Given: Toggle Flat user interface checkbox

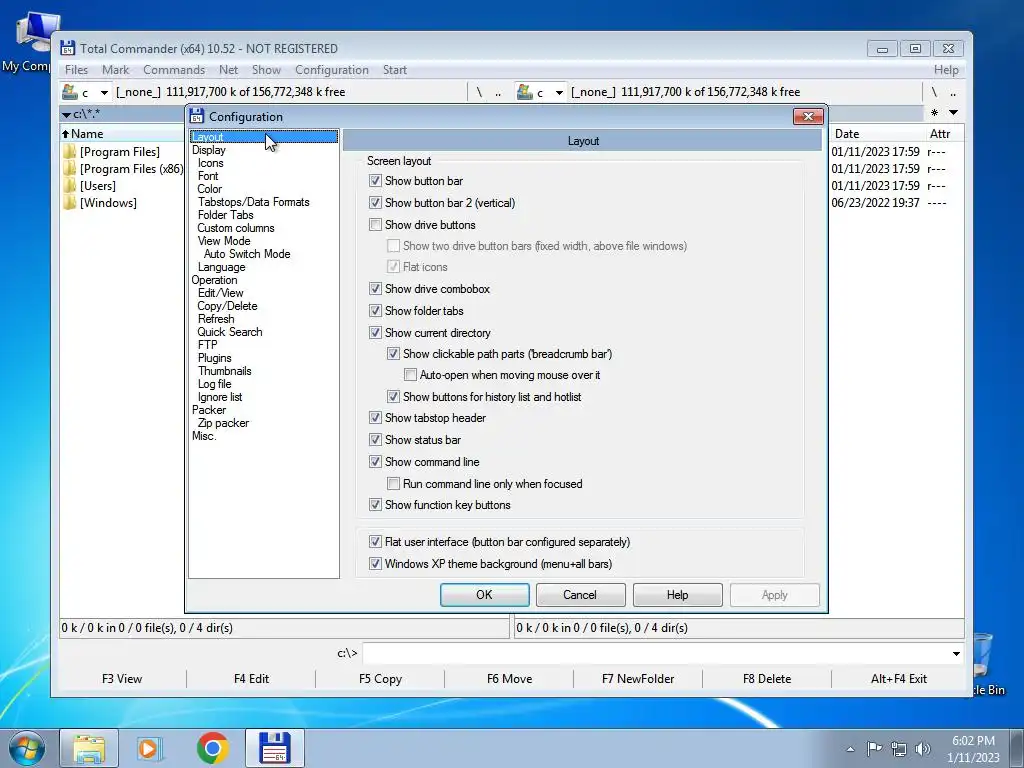Looking at the screenshot, I should (x=375, y=541).
